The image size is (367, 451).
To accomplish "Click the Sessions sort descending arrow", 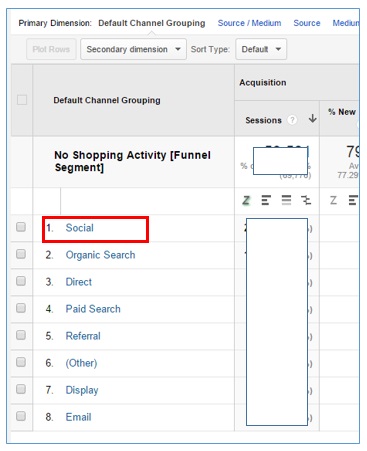I will click(x=312, y=118).
